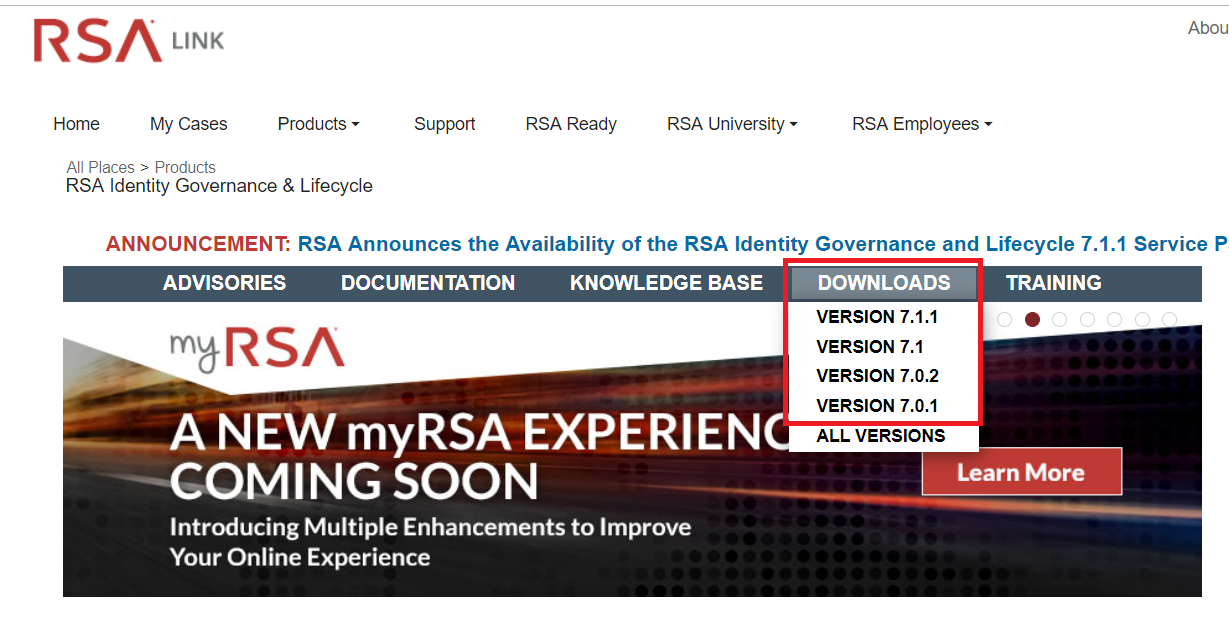Select the second carousel indicator dot
Image resolution: width=1229 pixels, height=618 pixels.
(1032, 319)
